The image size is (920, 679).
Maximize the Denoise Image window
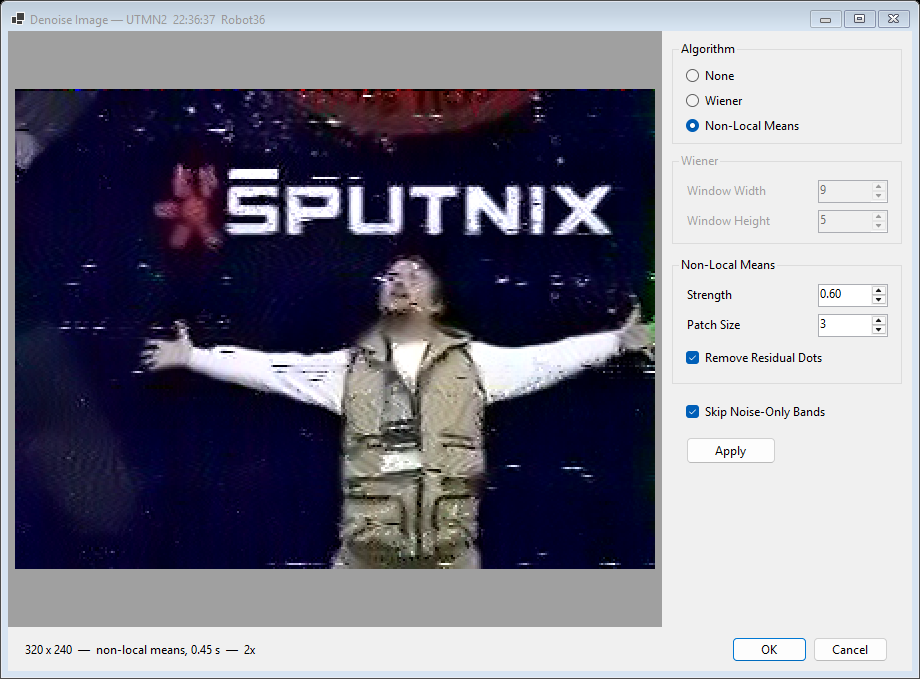[x=860, y=19]
